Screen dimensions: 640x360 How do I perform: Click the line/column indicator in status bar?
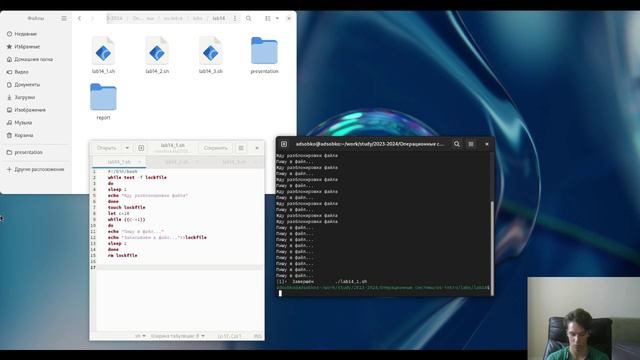pyautogui.click(x=229, y=336)
